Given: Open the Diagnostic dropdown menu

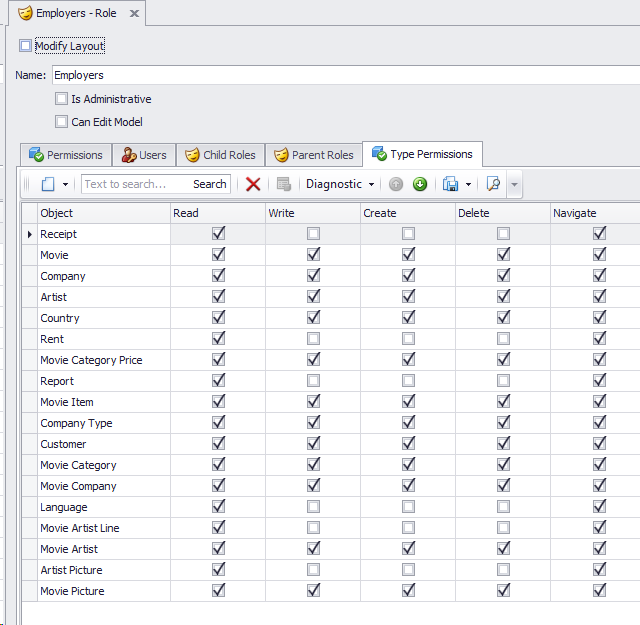Looking at the screenshot, I should 340,184.
